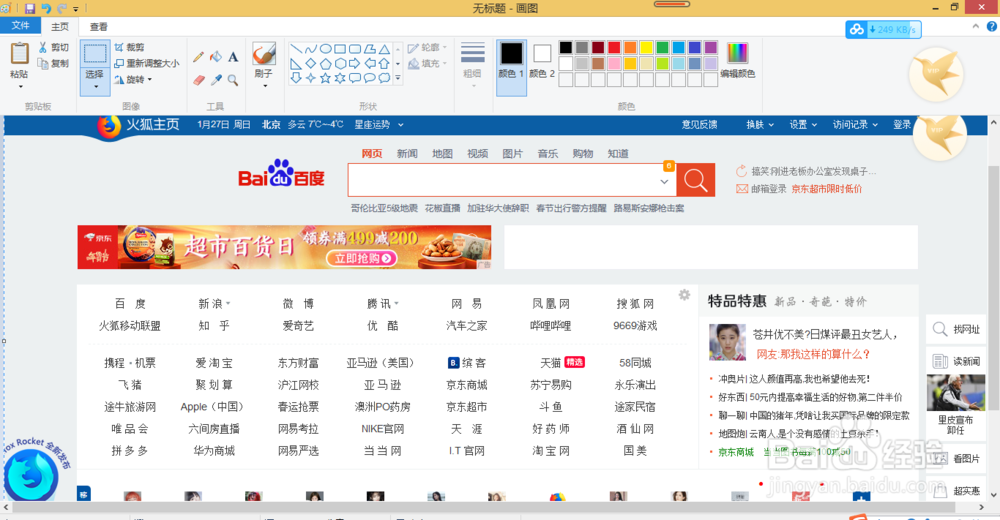1000x520 pixels.
Task: Choose the right arrow shape
Action: coord(355,64)
